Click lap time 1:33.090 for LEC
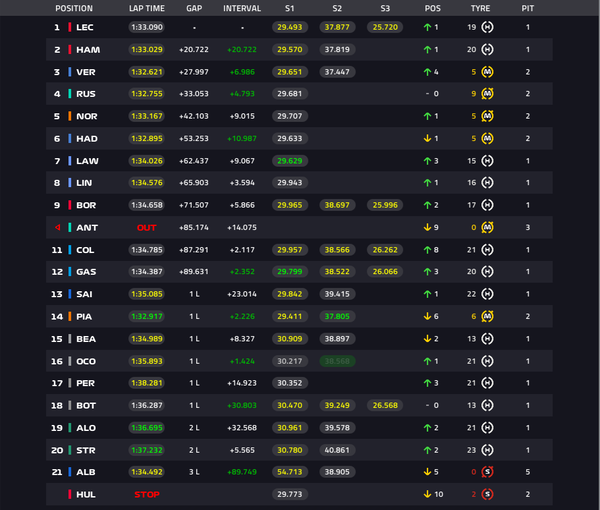Screen dimensions: 600x510 [x=147, y=27]
